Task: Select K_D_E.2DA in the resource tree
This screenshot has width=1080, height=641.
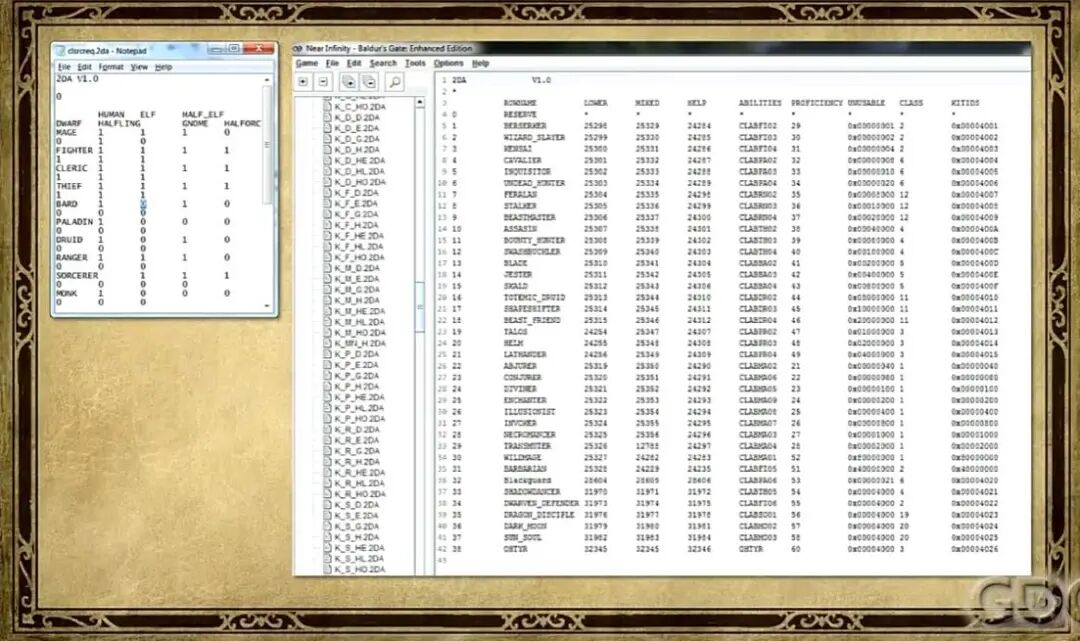Action: 356,128
